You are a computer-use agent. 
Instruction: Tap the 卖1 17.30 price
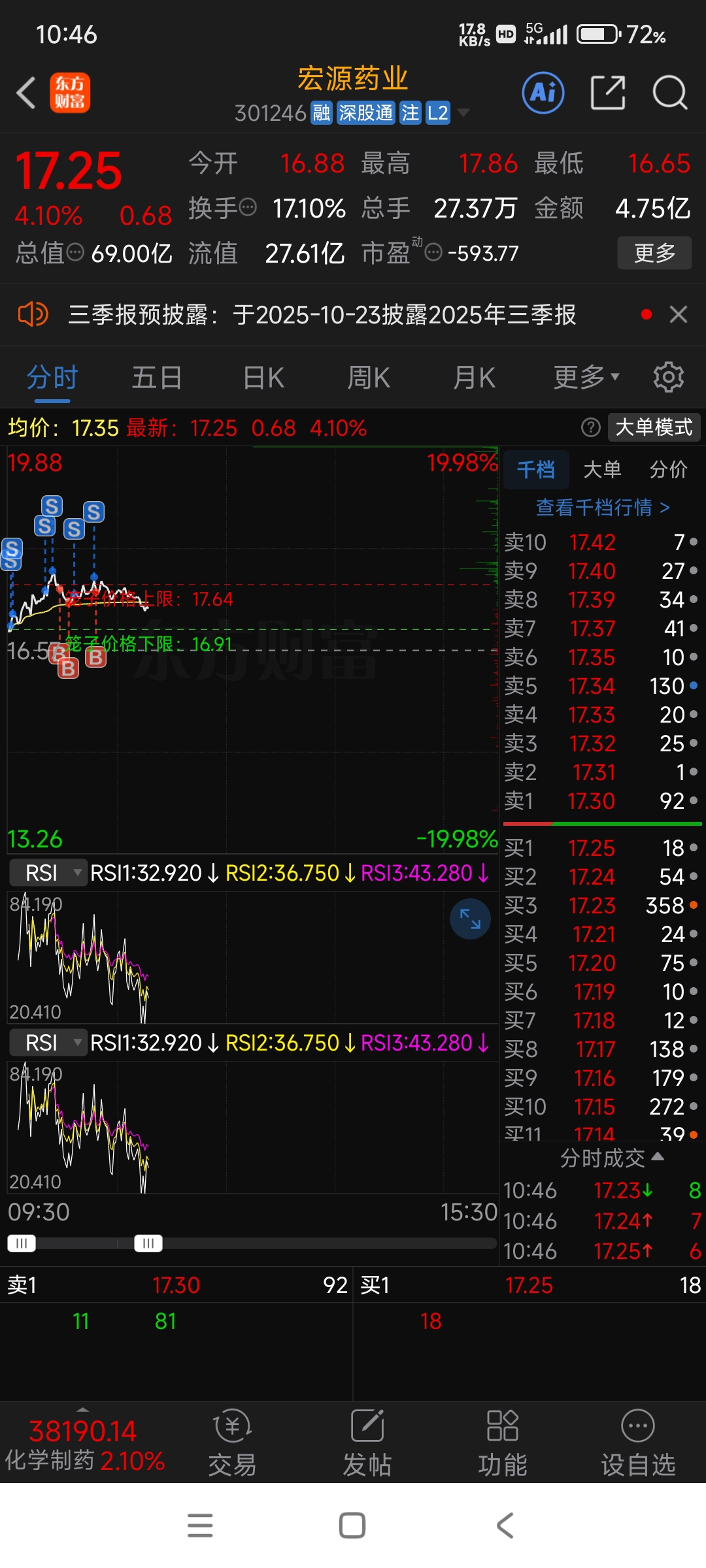592,801
